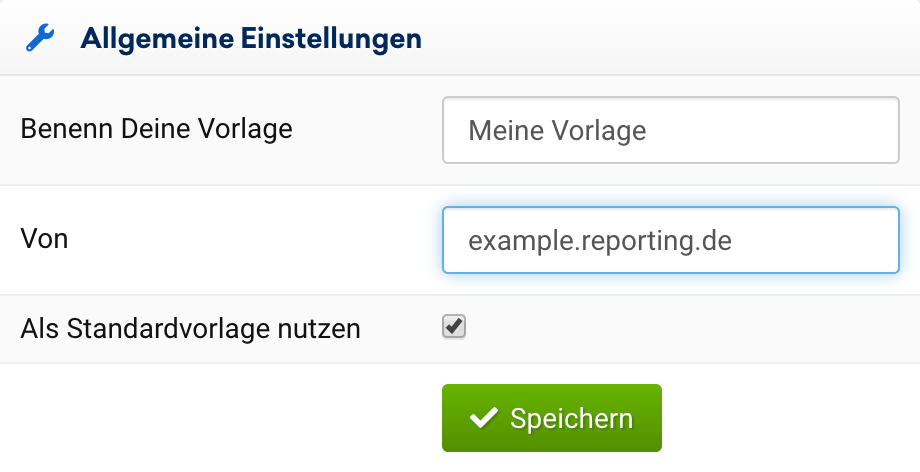Click the white tick on the green button
The image size is (920, 472).
(x=484, y=418)
